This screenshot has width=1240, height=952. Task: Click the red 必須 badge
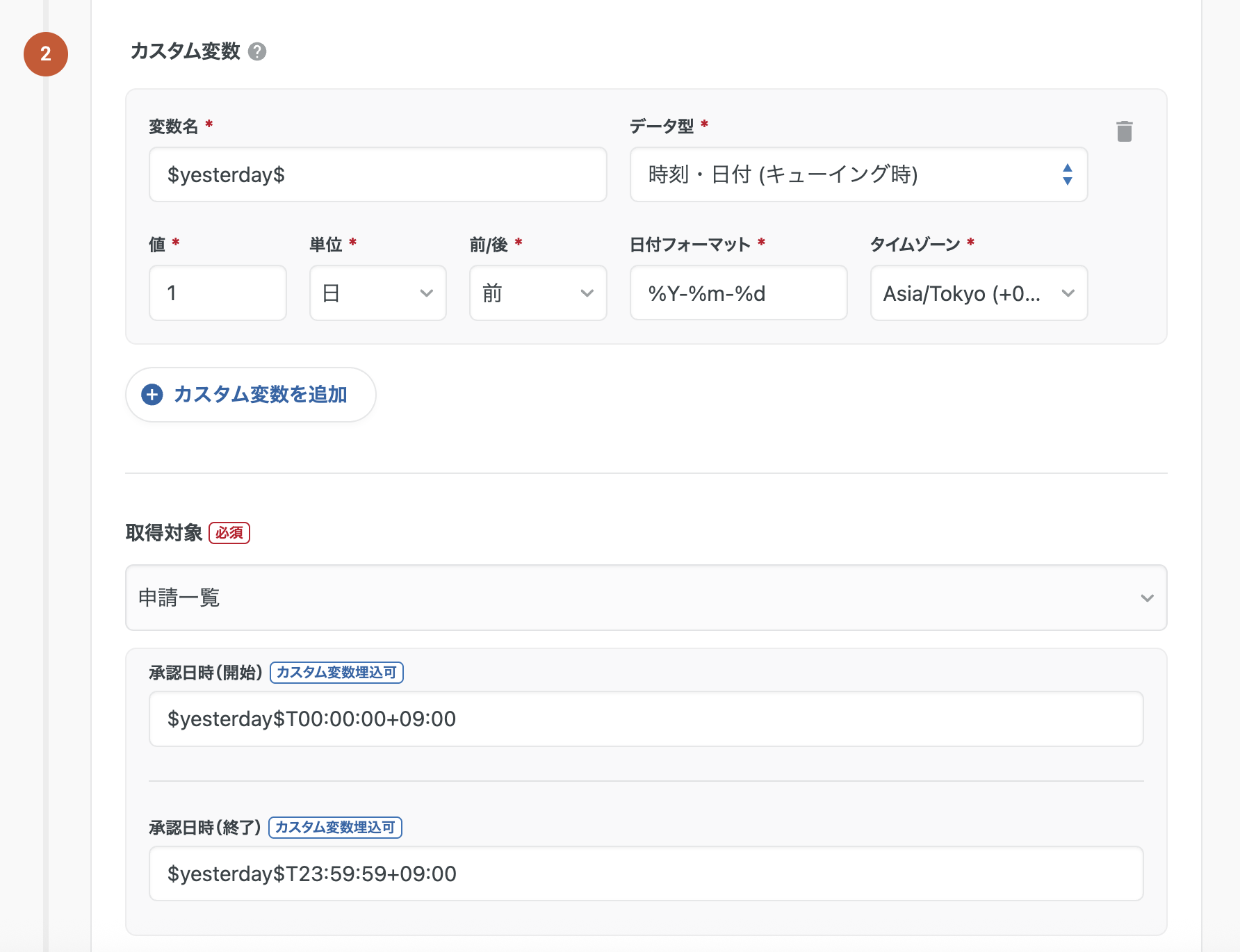pos(229,533)
